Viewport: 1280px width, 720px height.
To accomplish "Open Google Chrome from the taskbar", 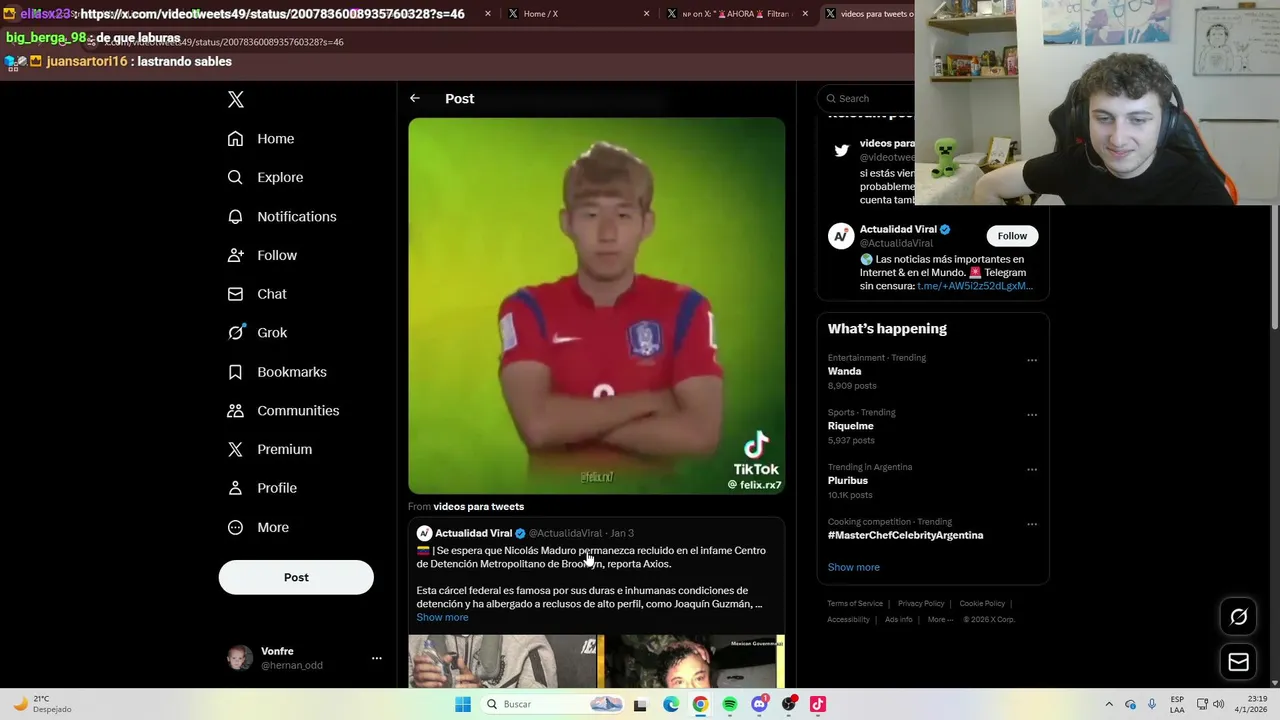I will [700, 704].
